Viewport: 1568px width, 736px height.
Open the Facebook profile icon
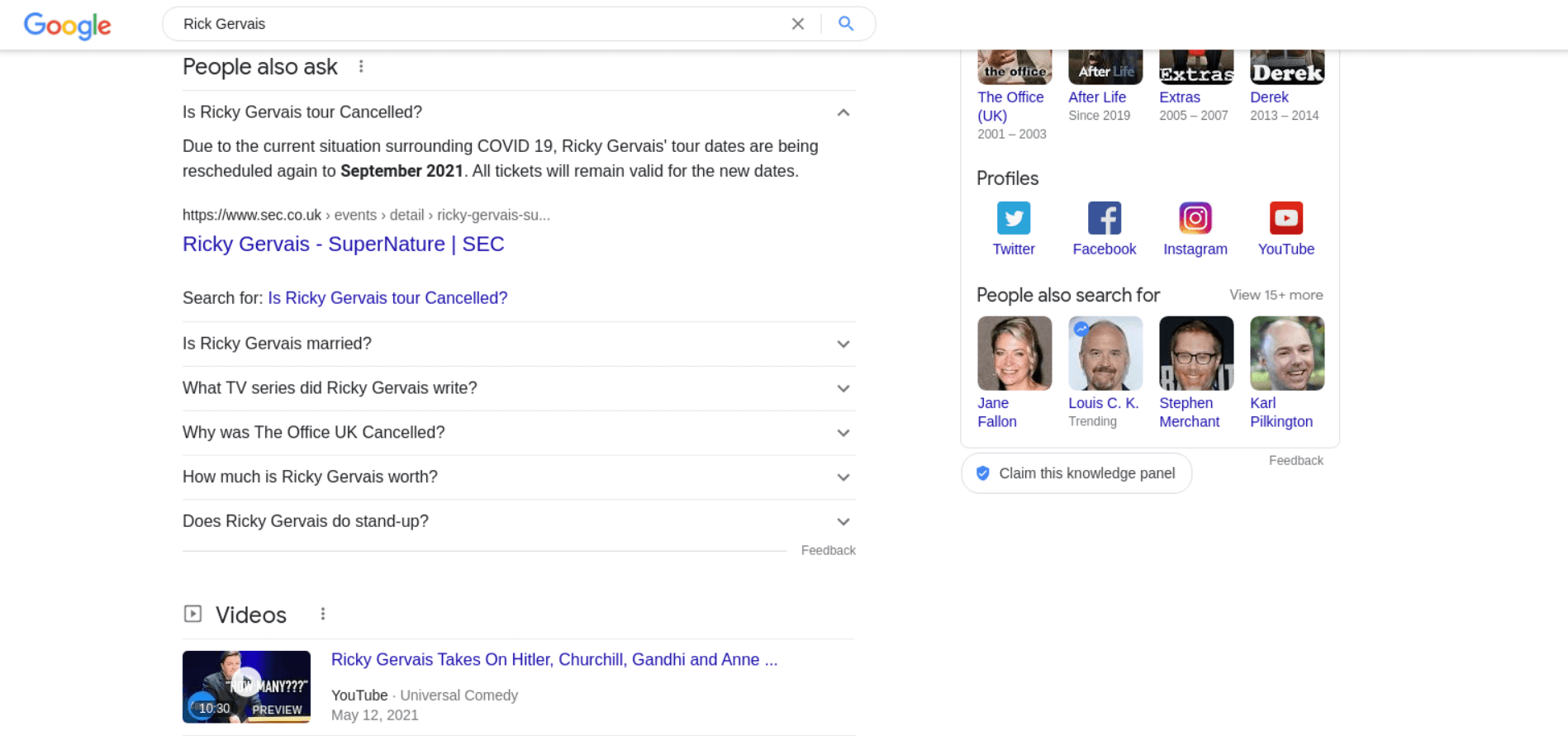pos(1105,218)
